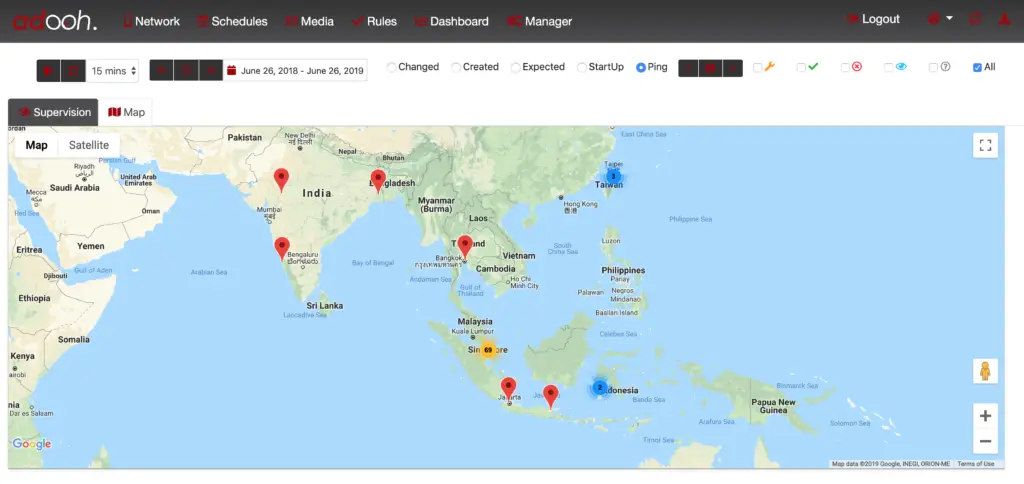This screenshot has height=484, width=1024.
Task: Click the orange 69 cluster marker
Action: pyautogui.click(x=488, y=350)
